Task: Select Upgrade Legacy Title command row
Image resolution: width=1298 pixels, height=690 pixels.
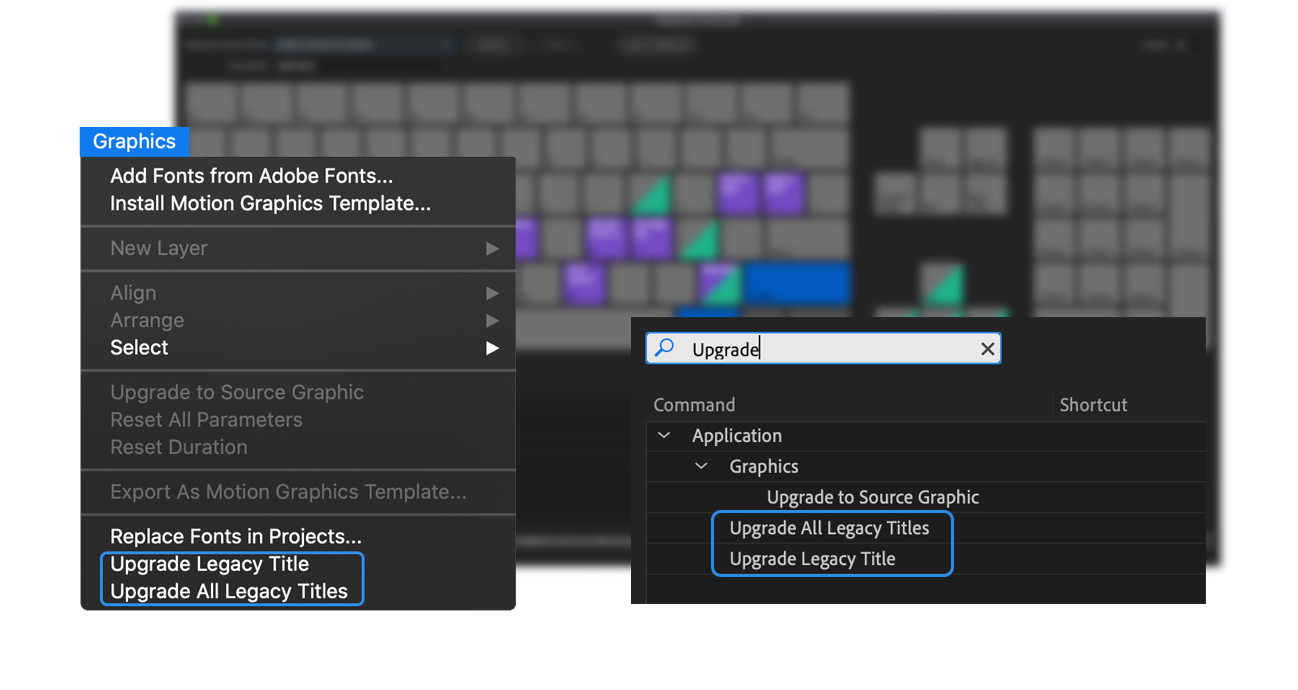Action: click(x=812, y=559)
